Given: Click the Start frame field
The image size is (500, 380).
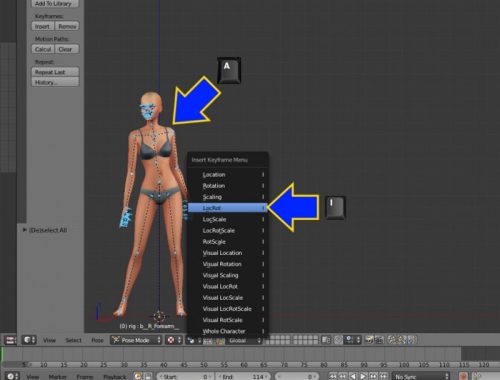Looking at the screenshot, I should click(x=185, y=377).
